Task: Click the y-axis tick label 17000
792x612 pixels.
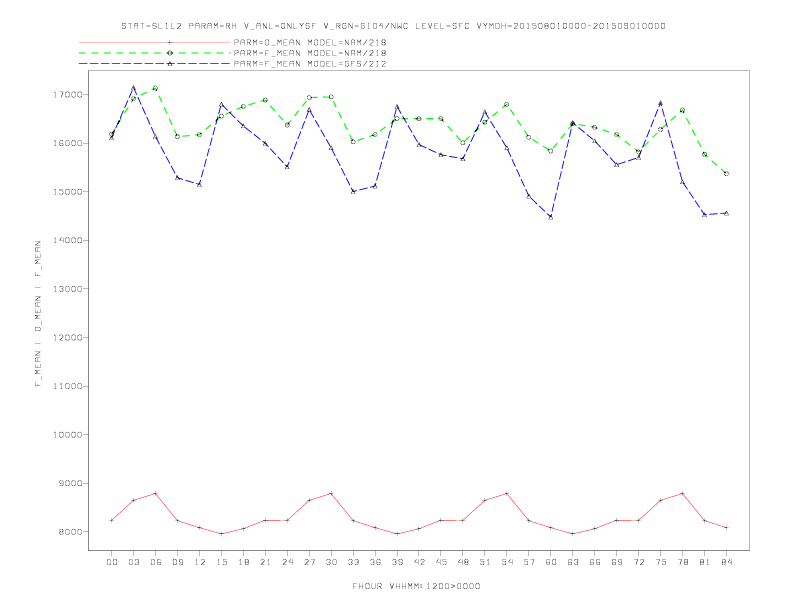Action: [67, 94]
